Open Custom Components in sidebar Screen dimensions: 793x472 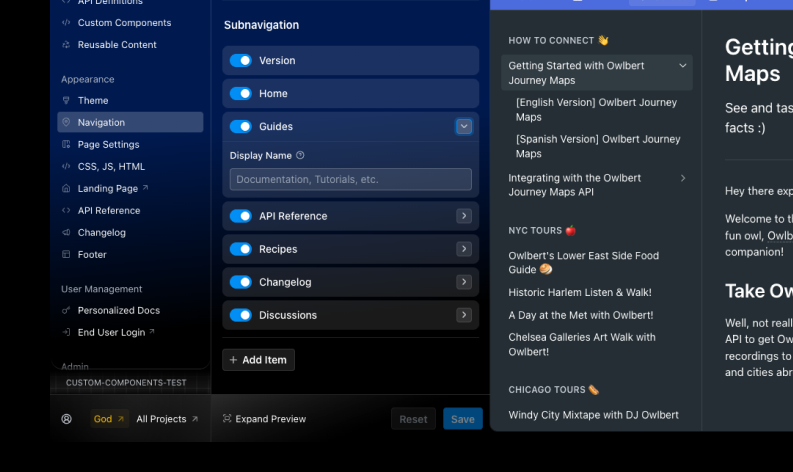130,23
